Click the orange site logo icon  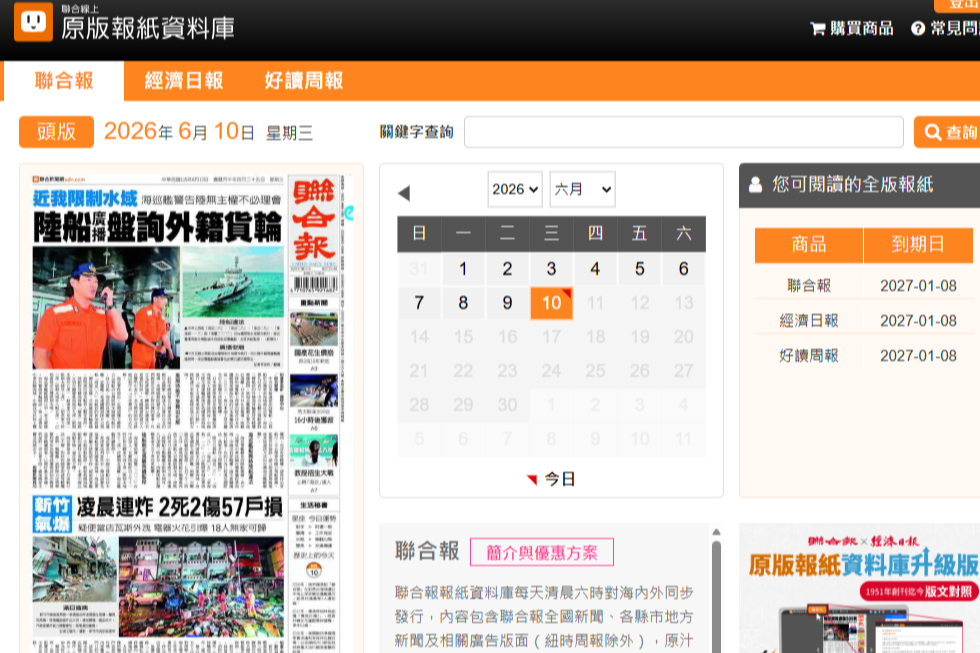pyautogui.click(x=33, y=22)
